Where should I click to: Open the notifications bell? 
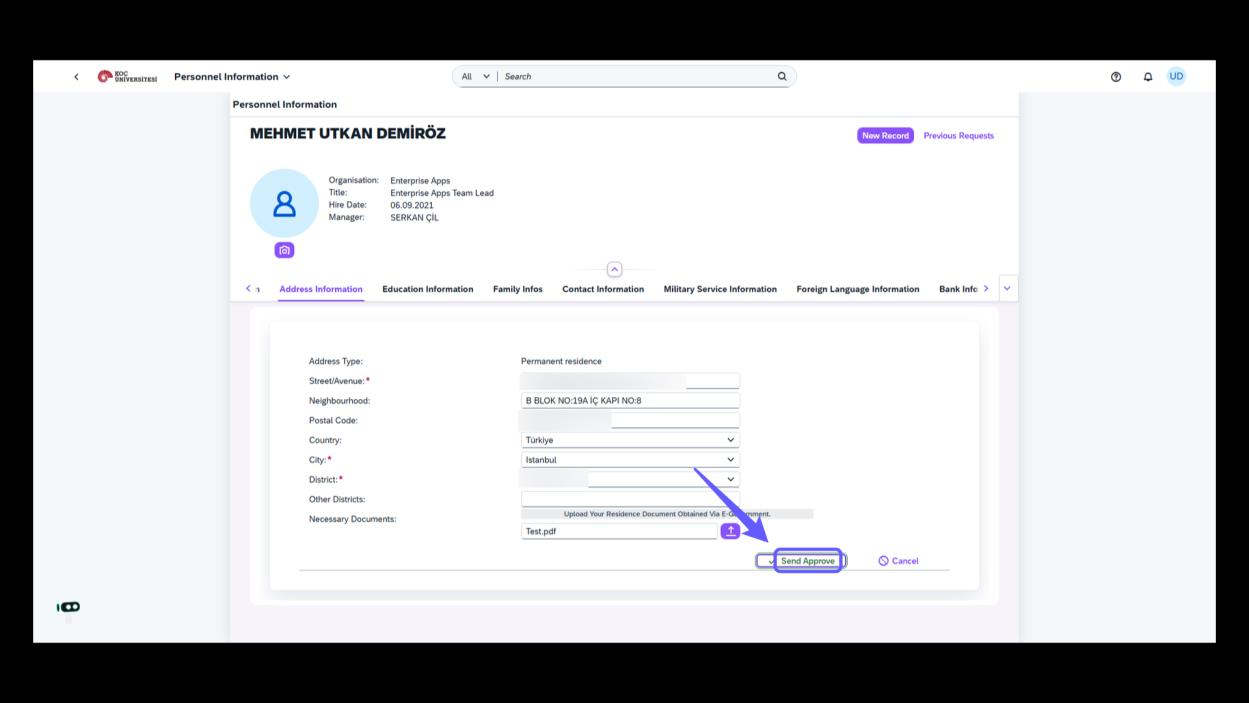pos(1147,77)
